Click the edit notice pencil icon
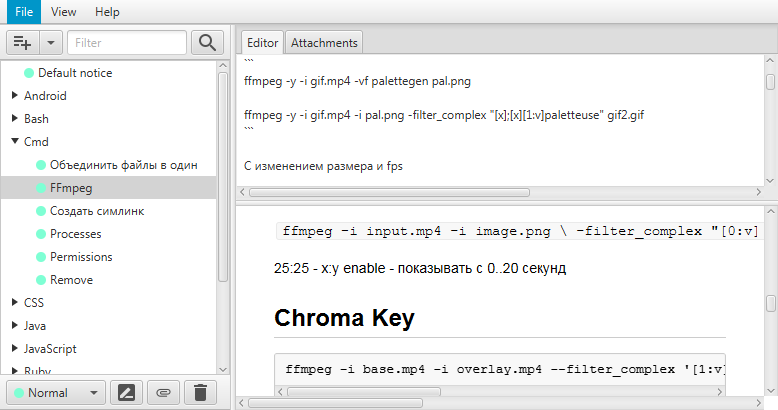This screenshot has width=778, height=410. 127,393
